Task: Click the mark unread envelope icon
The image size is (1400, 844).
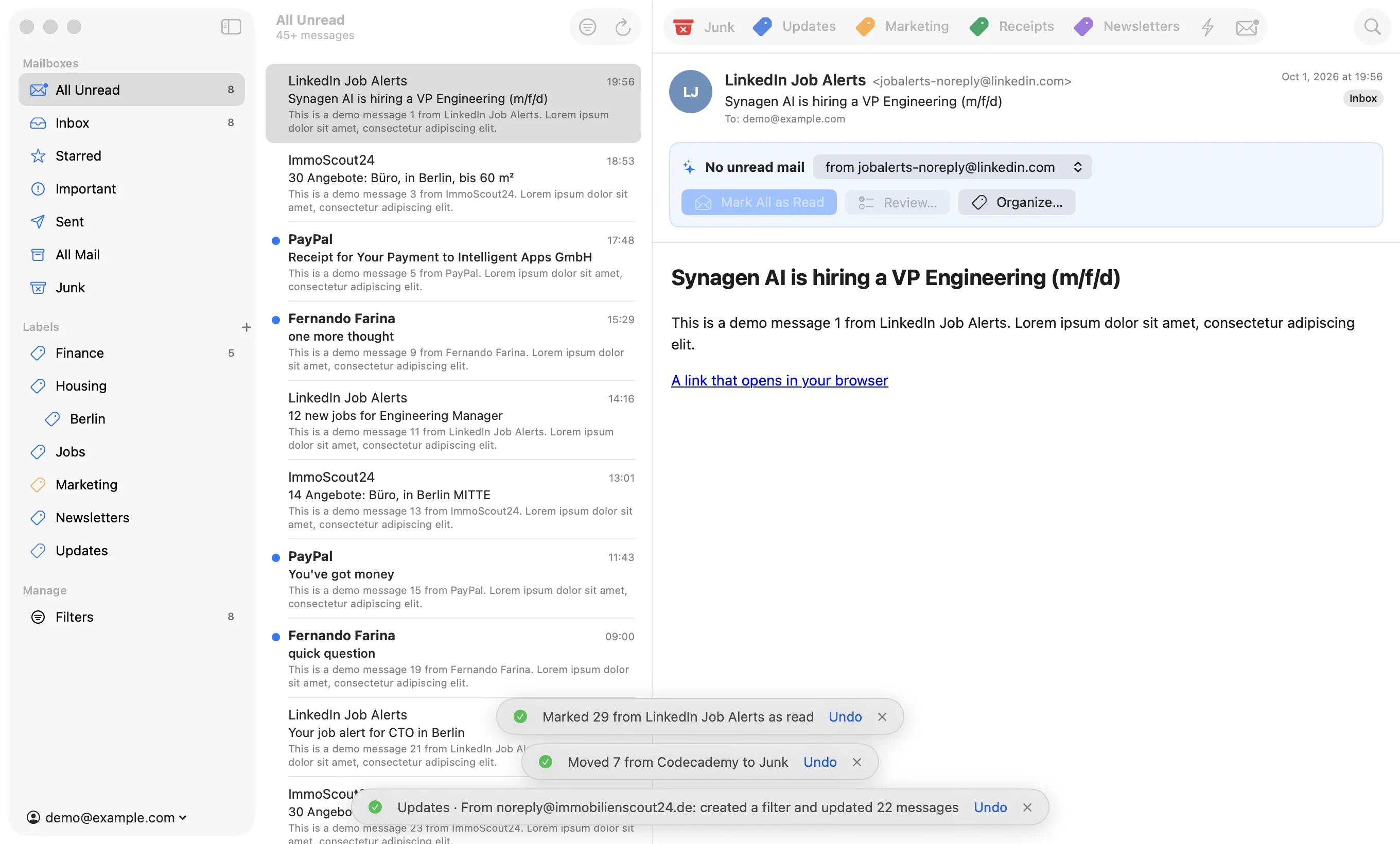Action: point(1247,27)
